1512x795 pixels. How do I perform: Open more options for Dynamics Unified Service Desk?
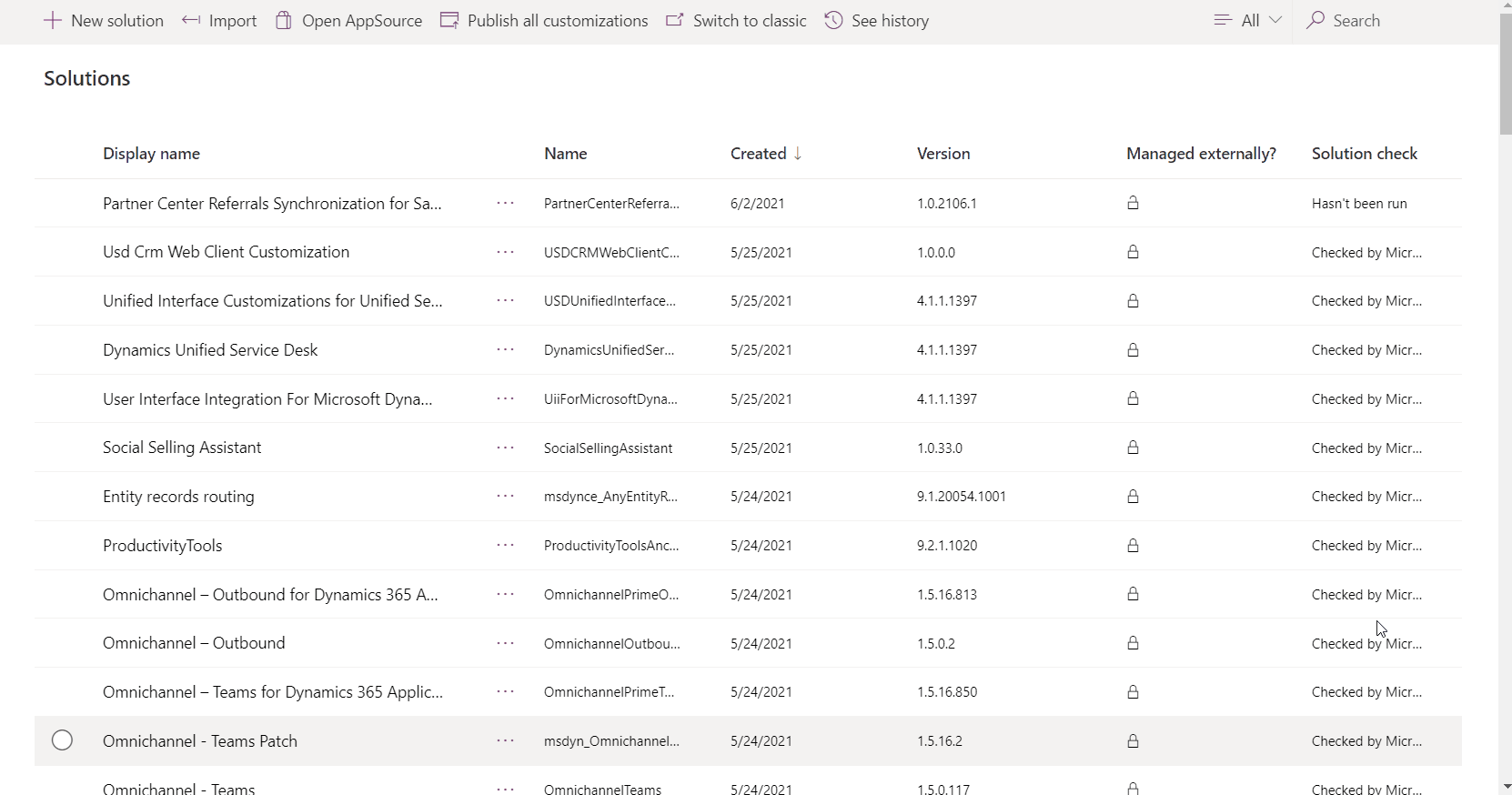pyautogui.click(x=506, y=350)
